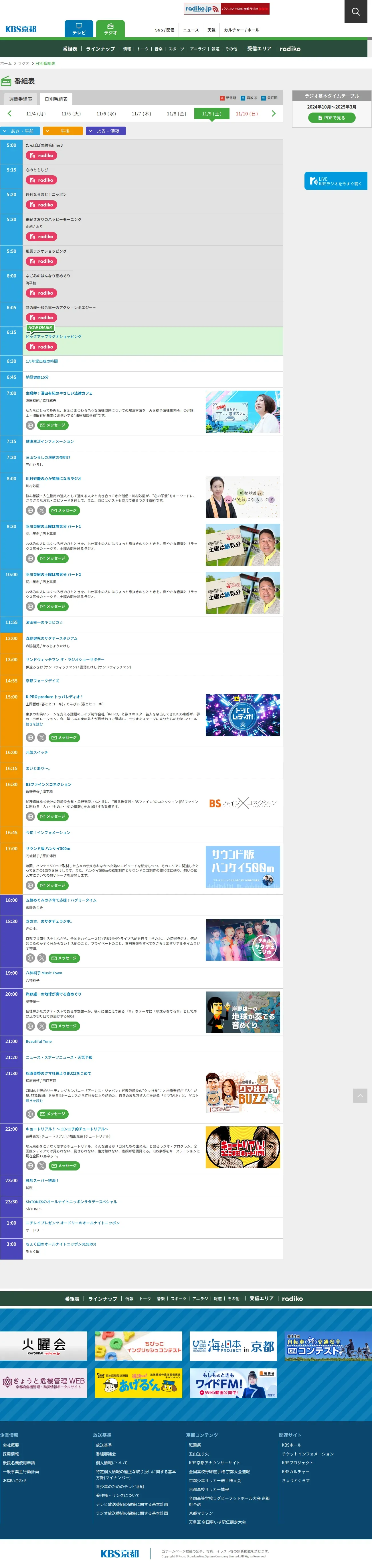
Task: Click PDFで見る button
Action: 332,117
